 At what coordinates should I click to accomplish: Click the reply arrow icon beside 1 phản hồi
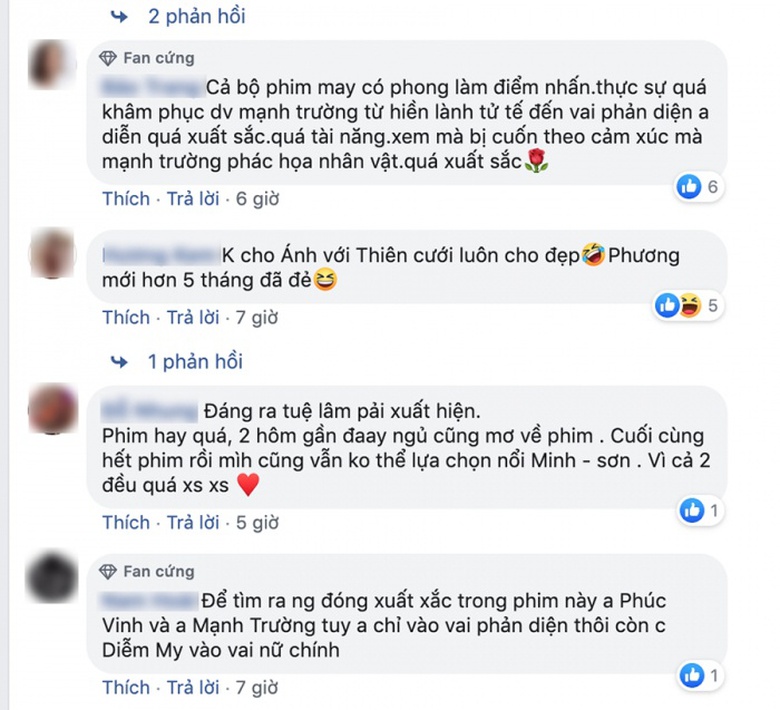[119, 362]
